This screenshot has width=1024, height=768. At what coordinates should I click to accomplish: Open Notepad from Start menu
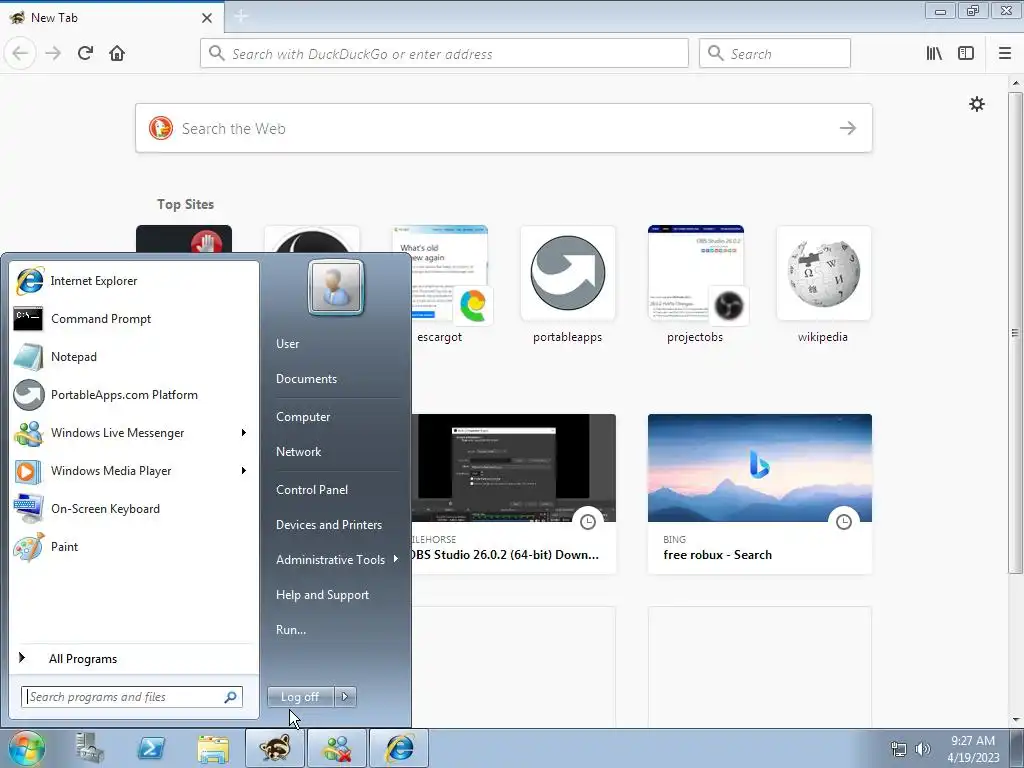(x=135, y=357)
